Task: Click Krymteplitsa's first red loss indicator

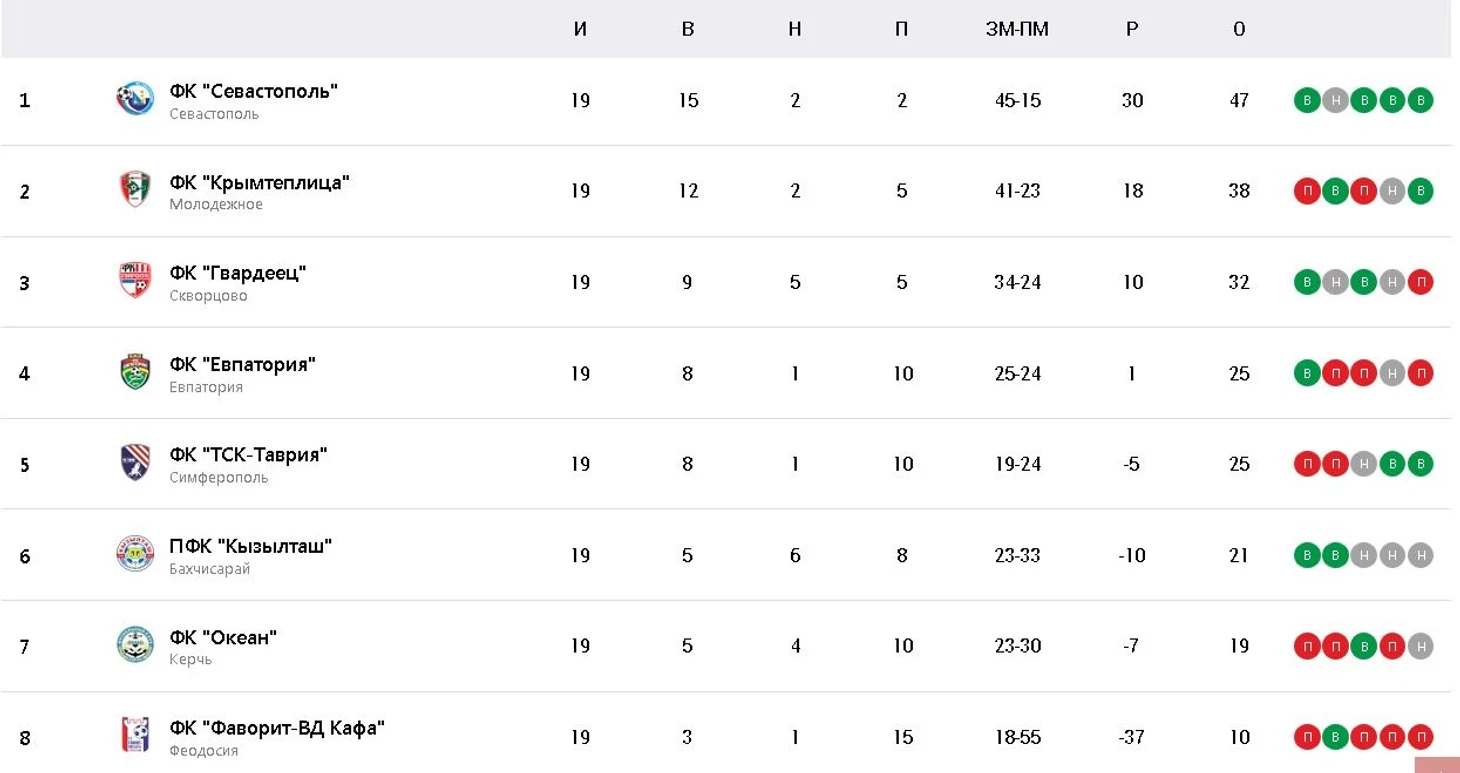Action: point(1307,191)
